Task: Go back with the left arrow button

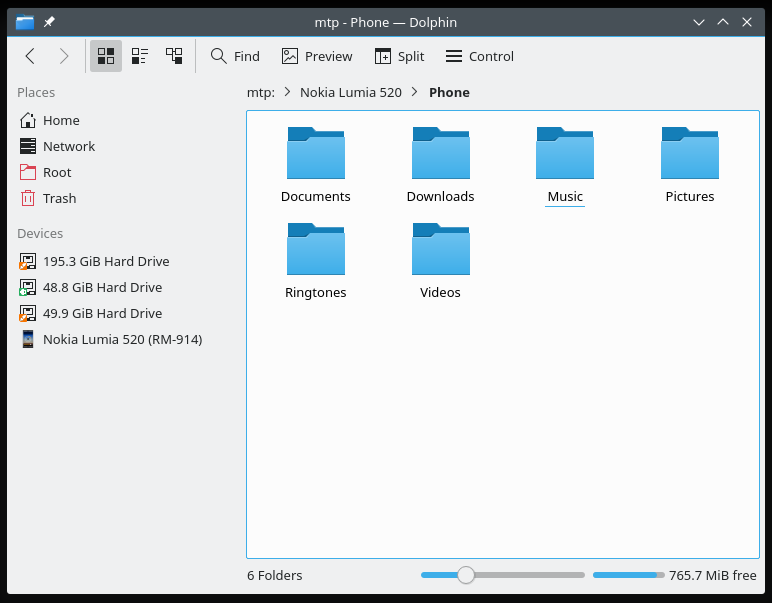Action: tap(30, 56)
